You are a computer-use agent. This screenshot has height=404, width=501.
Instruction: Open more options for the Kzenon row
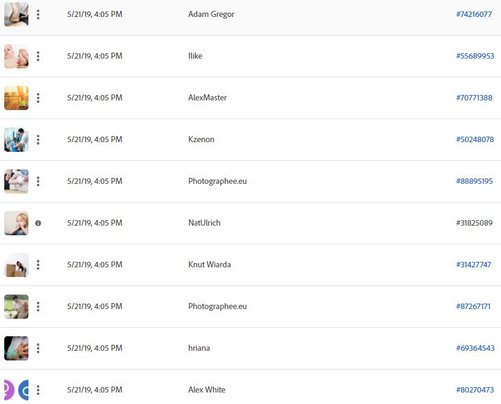pos(38,139)
